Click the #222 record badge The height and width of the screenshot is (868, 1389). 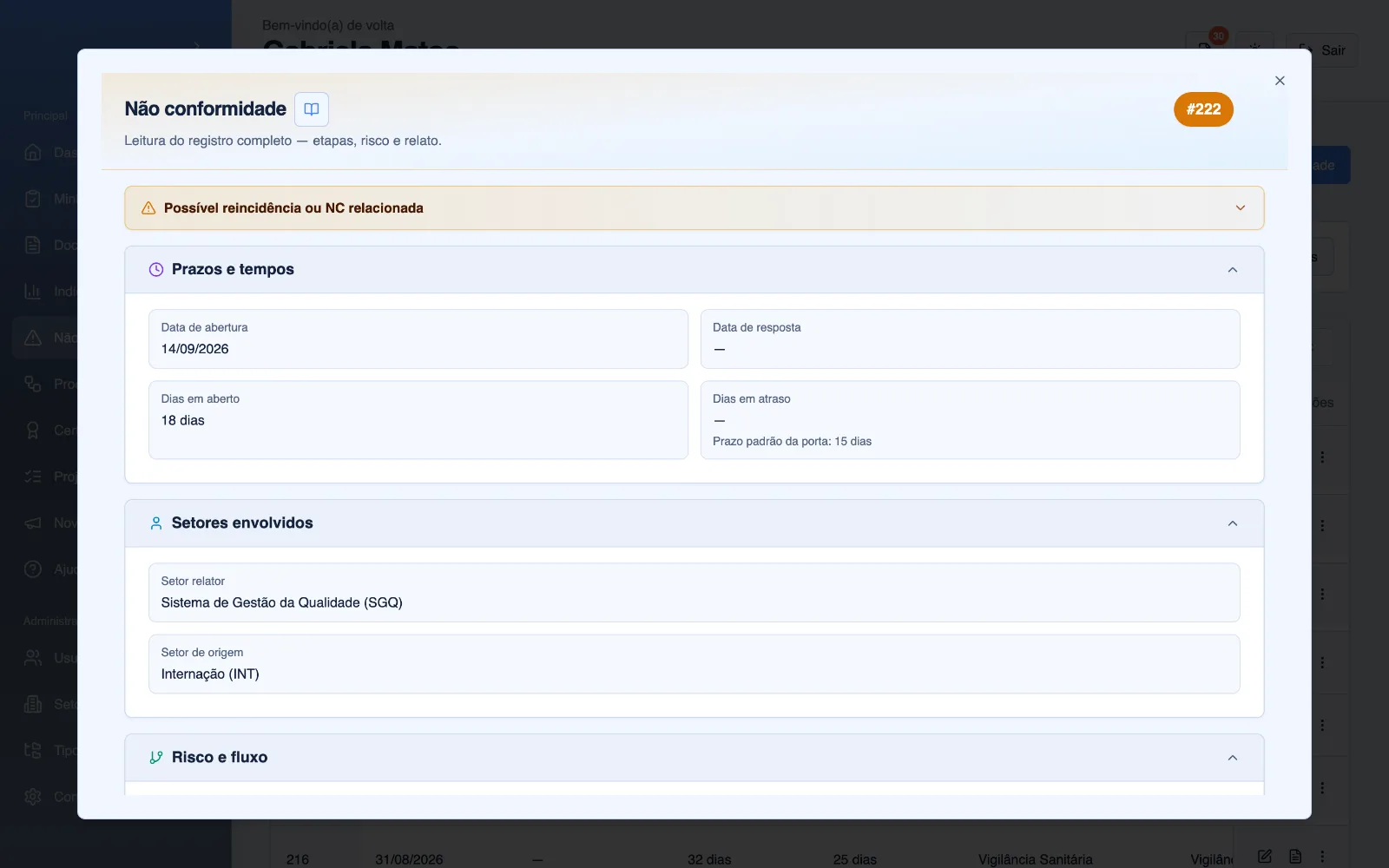[1203, 109]
